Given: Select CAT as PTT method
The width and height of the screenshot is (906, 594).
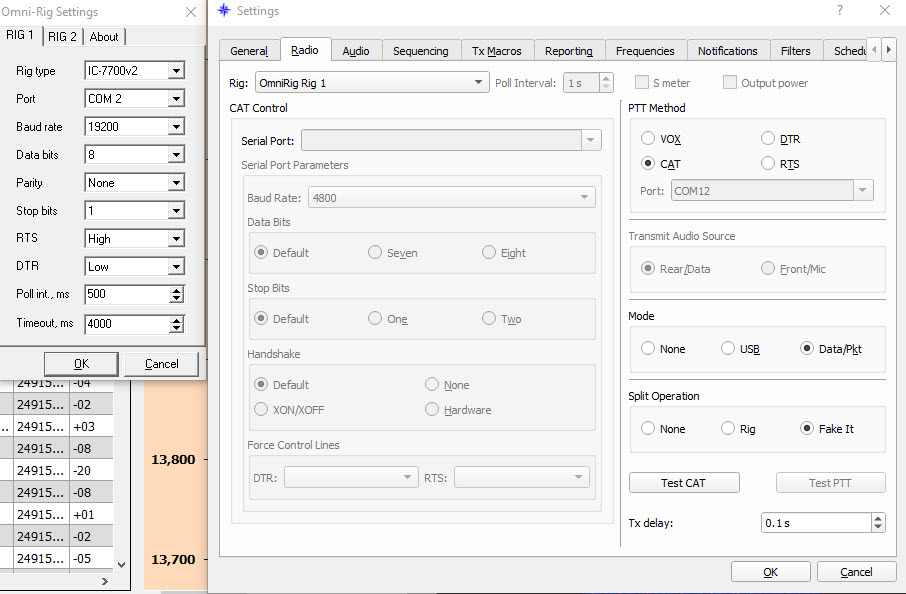Looking at the screenshot, I should pos(648,164).
